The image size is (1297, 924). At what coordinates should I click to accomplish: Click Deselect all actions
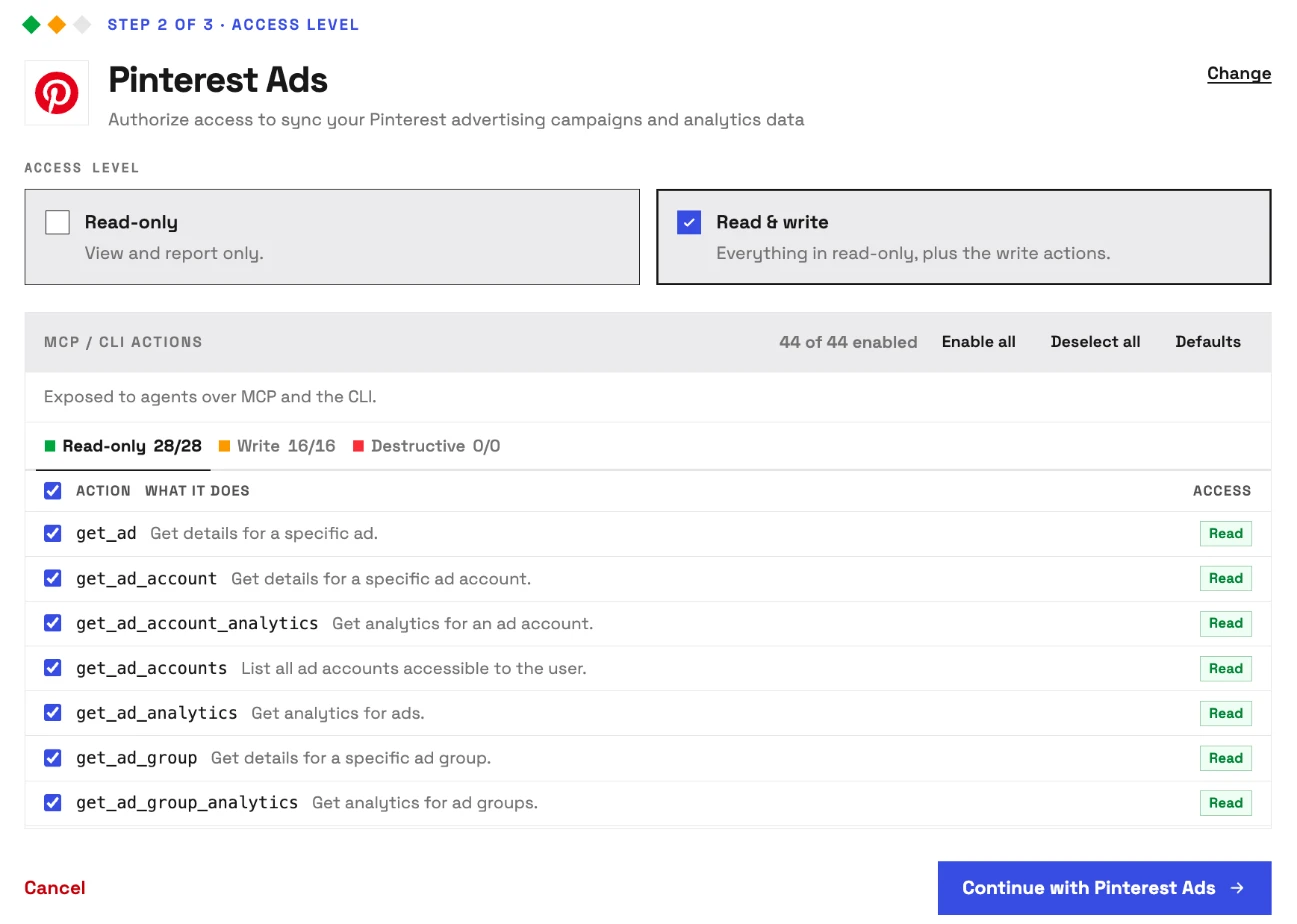point(1095,342)
